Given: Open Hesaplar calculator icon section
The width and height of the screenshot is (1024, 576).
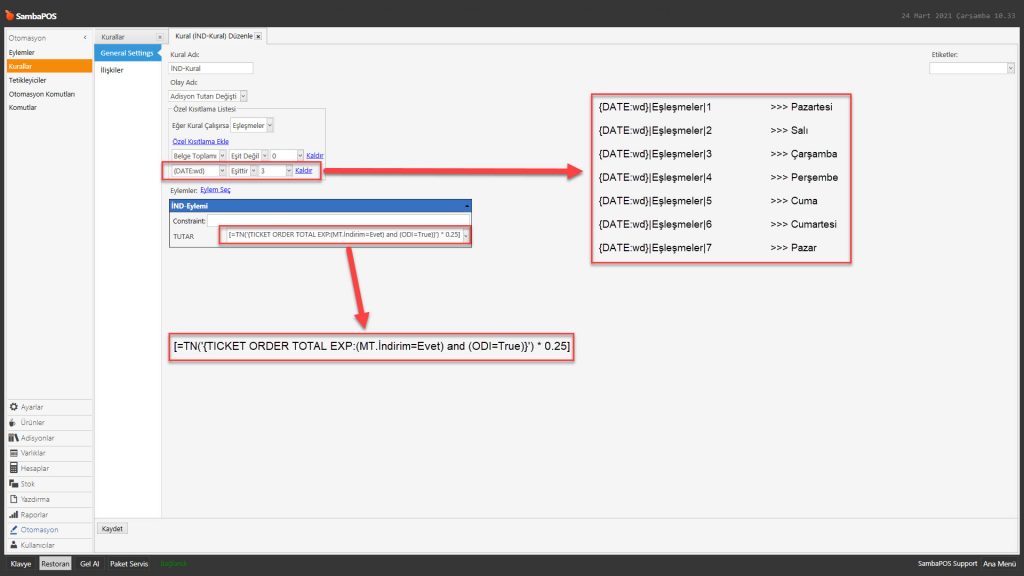Looking at the screenshot, I should (14, 468).
